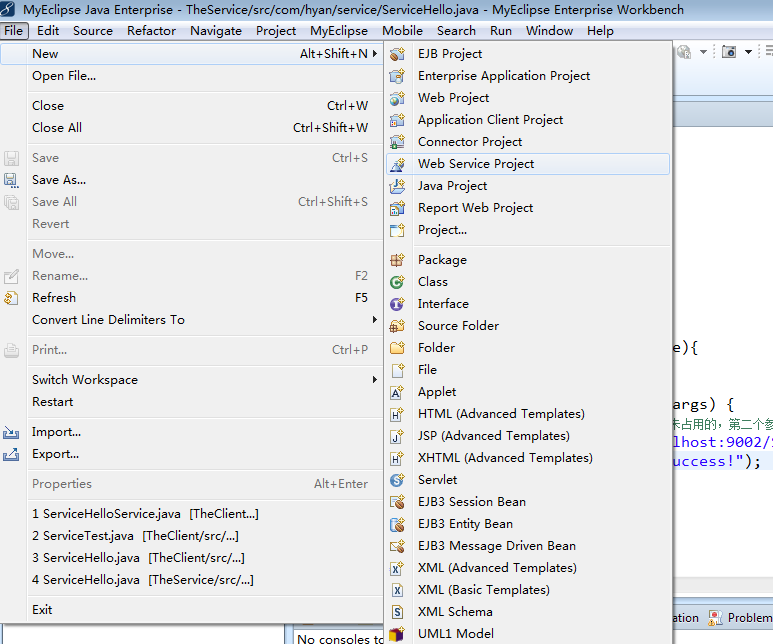The width and height of the screenshot is (773, 644).
Task: Click the Enterprise Application Project icon
Action: pyautogui.click(x=397, y=76)
